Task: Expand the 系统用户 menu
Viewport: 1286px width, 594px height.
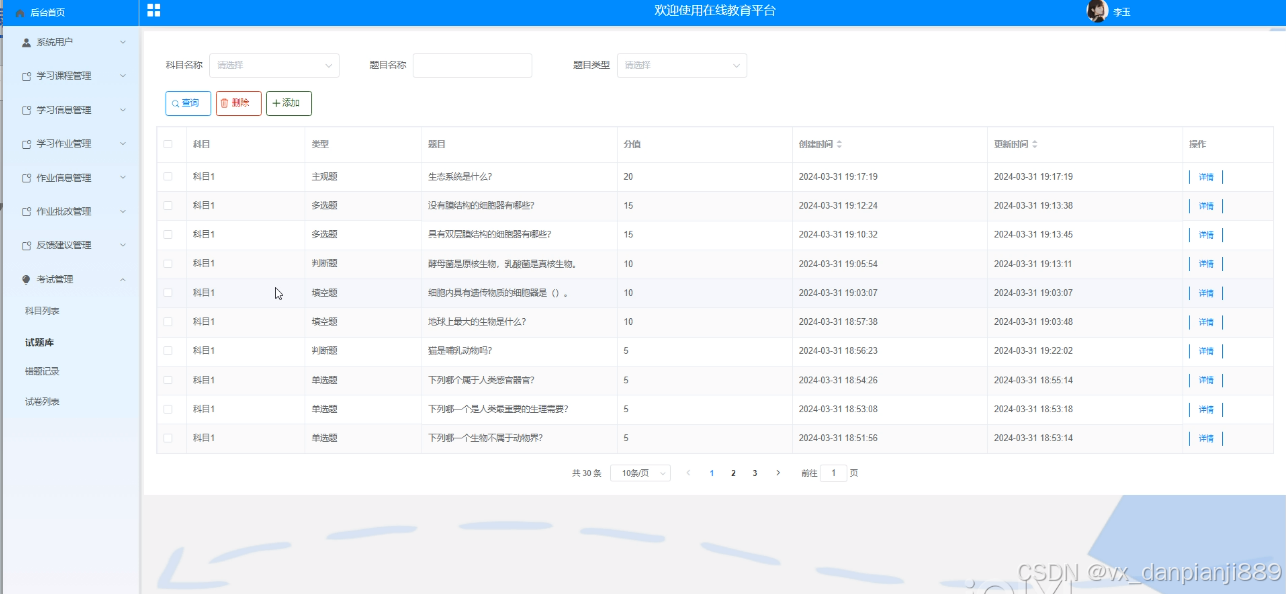Action: (x=123, y=42)
